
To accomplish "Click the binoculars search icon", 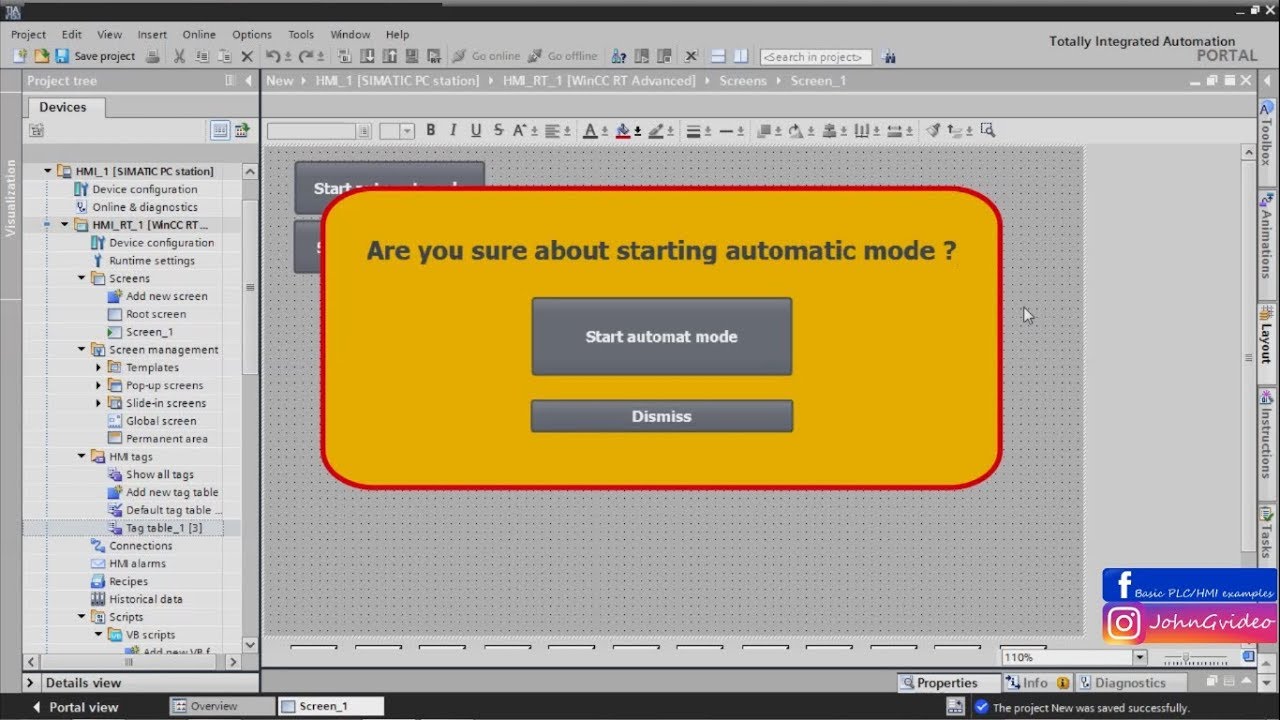I will point(890,57).
